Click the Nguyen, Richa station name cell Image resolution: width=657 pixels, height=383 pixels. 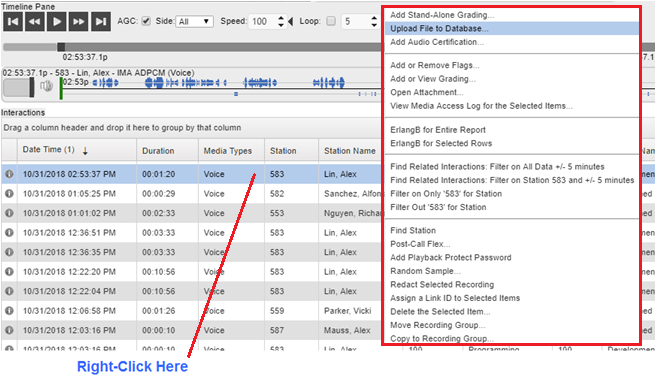click(351, 213)
